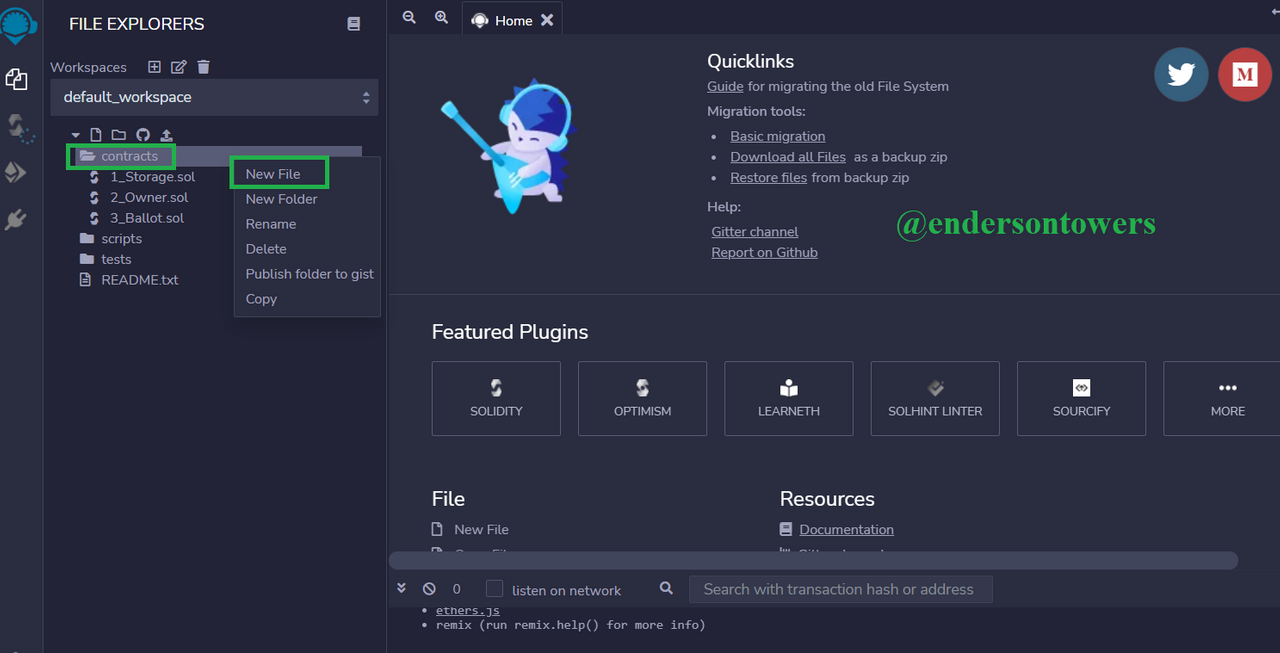
Task: Click New File in the File section
Action: coord(481,530)
